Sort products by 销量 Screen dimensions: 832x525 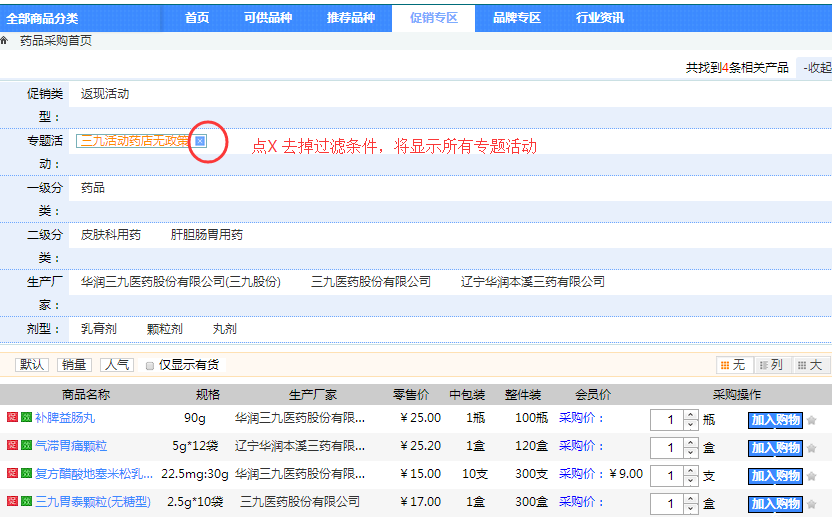74,365
